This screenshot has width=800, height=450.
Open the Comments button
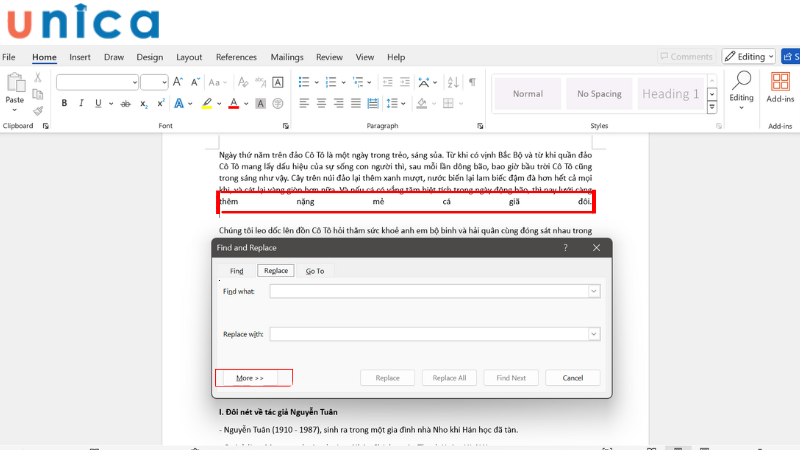click(686, 57)
